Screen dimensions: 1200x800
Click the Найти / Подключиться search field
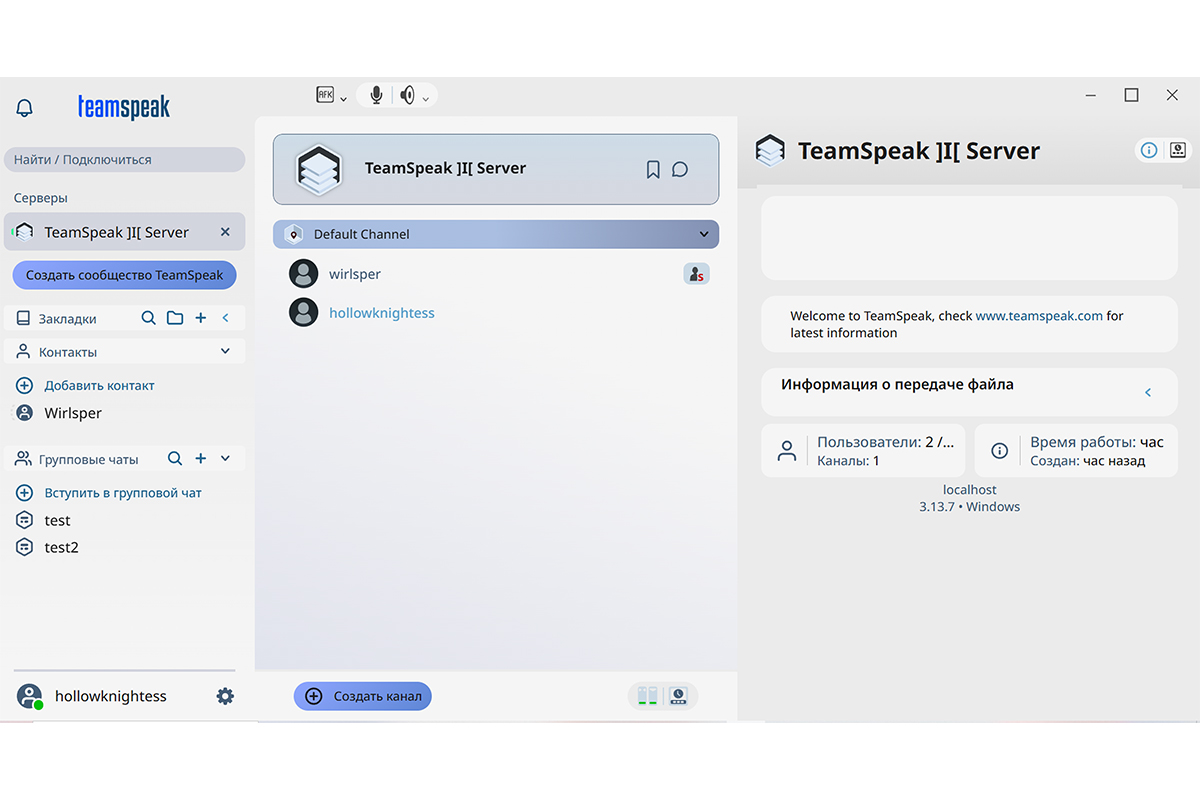pyautogui.click(x=124, y=159)
